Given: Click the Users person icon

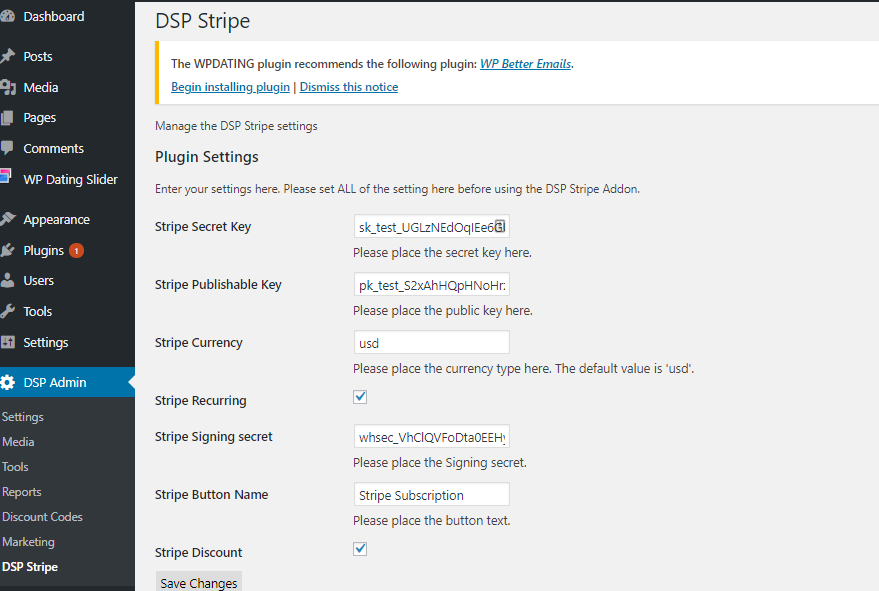Looking at the screenshot, I should pyautogui.click(x=7, y=280).
